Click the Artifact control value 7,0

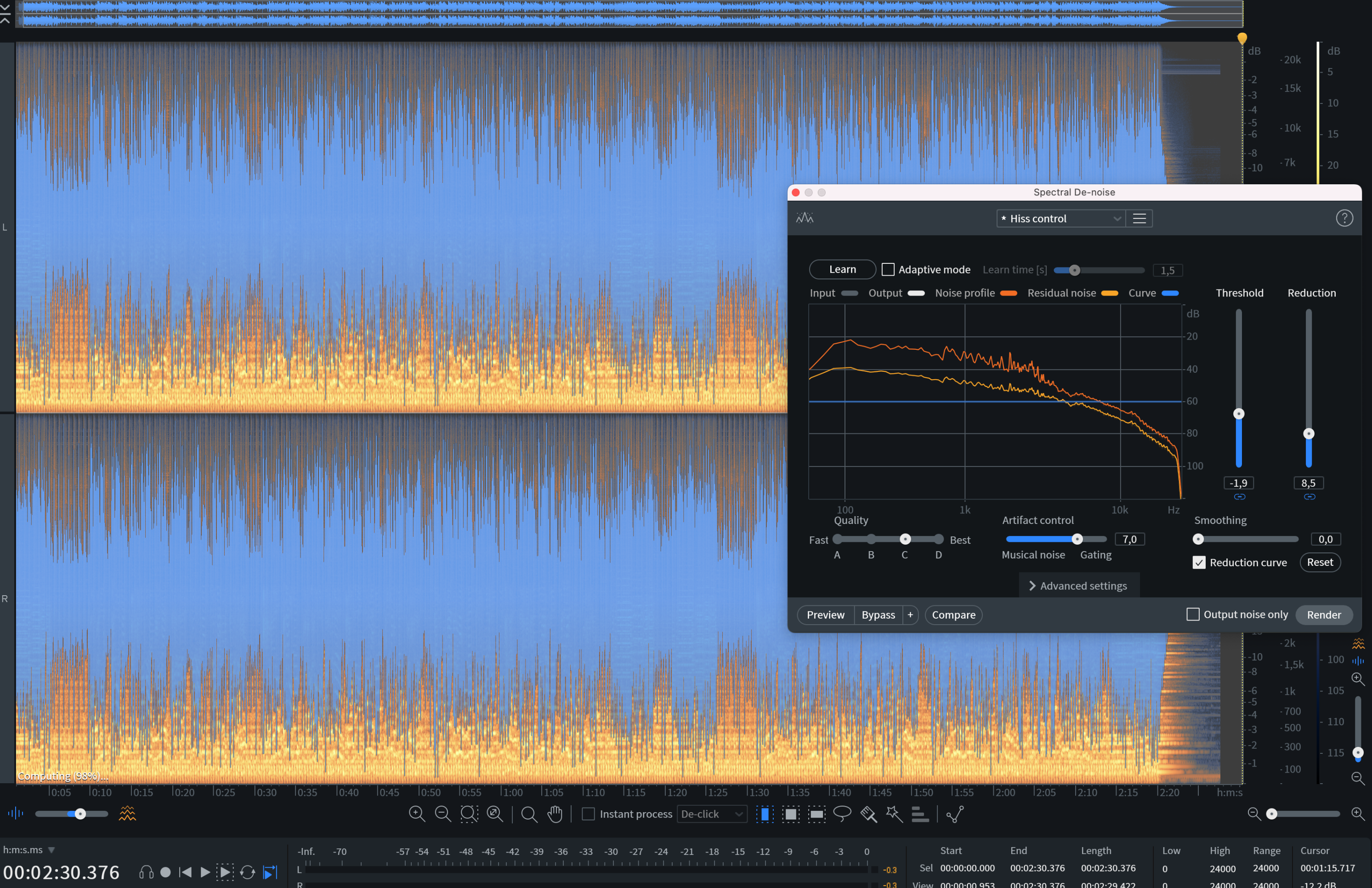point(1129,539)
